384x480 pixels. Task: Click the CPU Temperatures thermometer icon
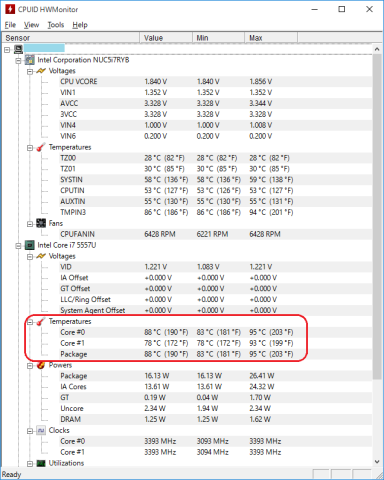[41, 321]
